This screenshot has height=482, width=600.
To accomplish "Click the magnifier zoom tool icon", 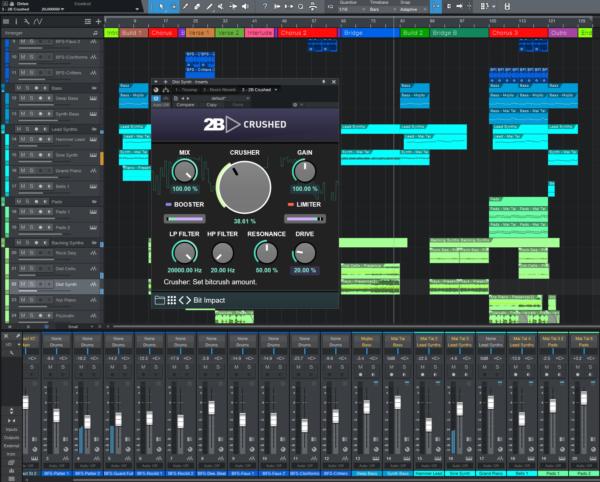I will 301,7.
